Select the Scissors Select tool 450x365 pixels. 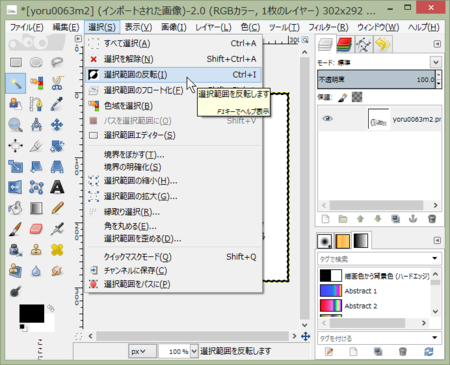coord(57,83)
